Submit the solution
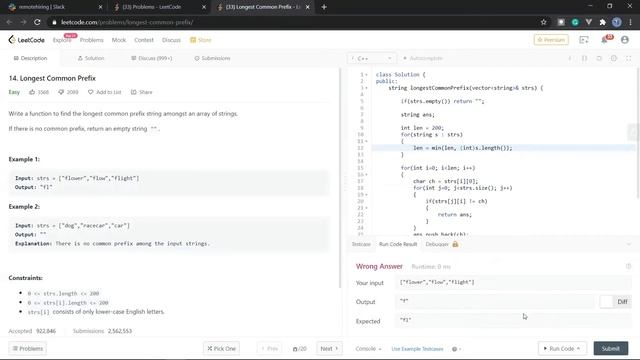Viewport: 640px width, 360px height. 611,349
